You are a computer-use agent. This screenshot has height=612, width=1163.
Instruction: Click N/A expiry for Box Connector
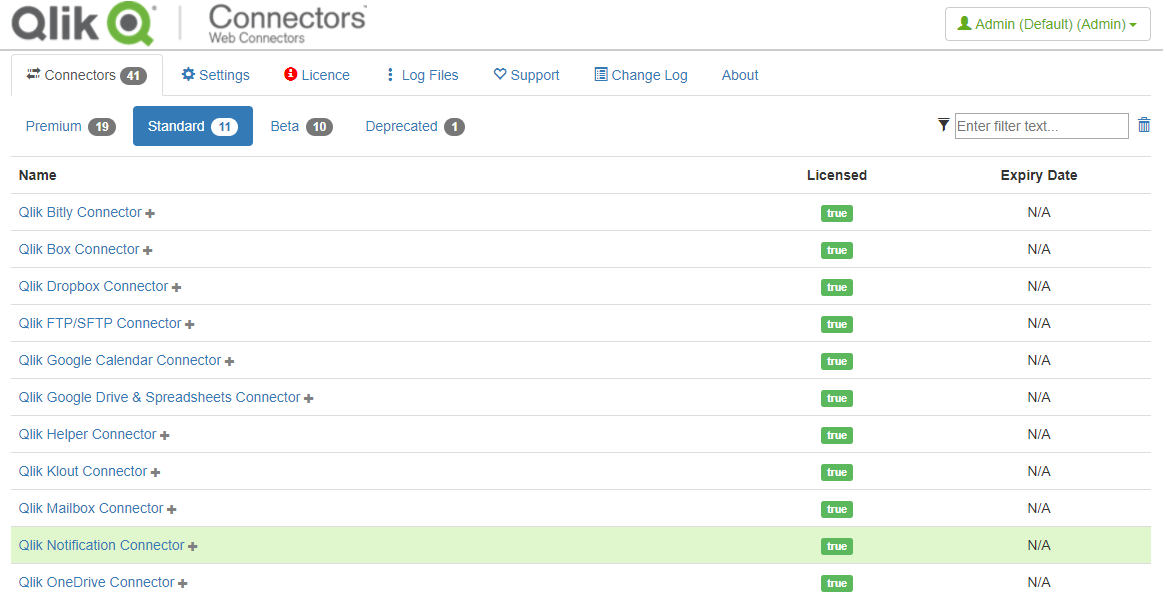[x=1038, y=249]
